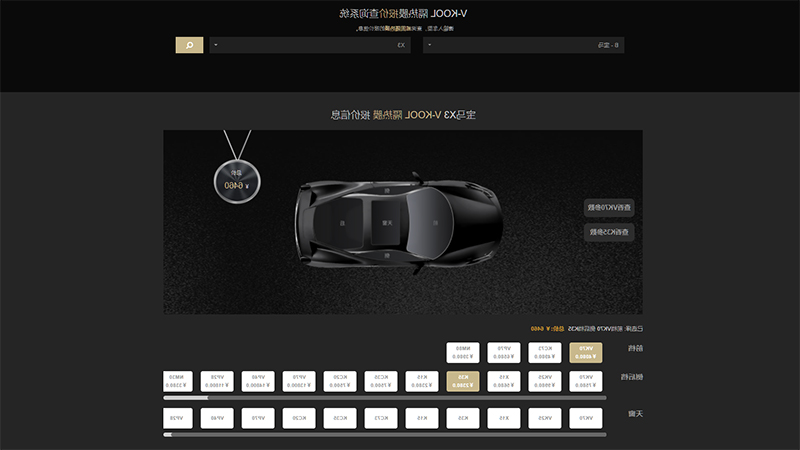This screenshot has width=800, height=450.
Task: Select VK35 in the 天窗 row
Action: (x=545, y=418)
